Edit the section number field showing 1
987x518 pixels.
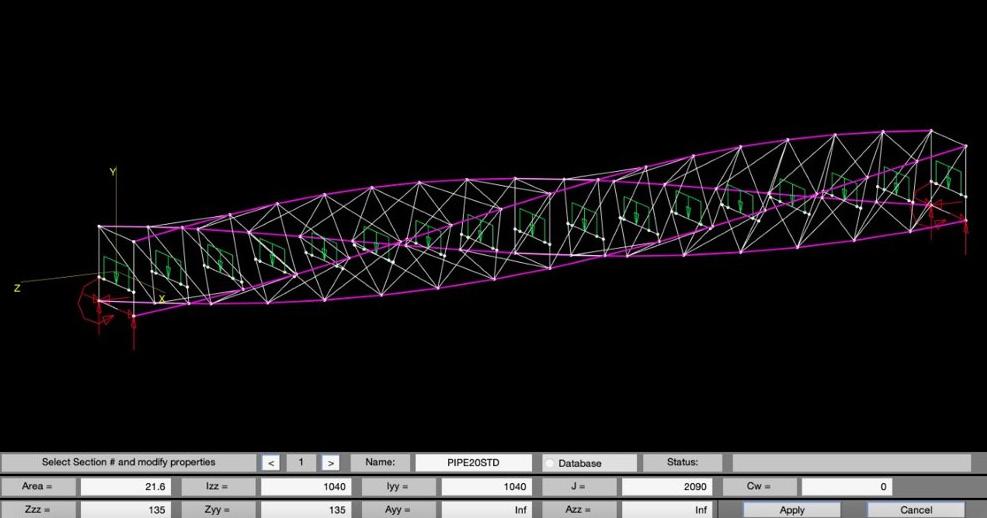coord(300,463)
